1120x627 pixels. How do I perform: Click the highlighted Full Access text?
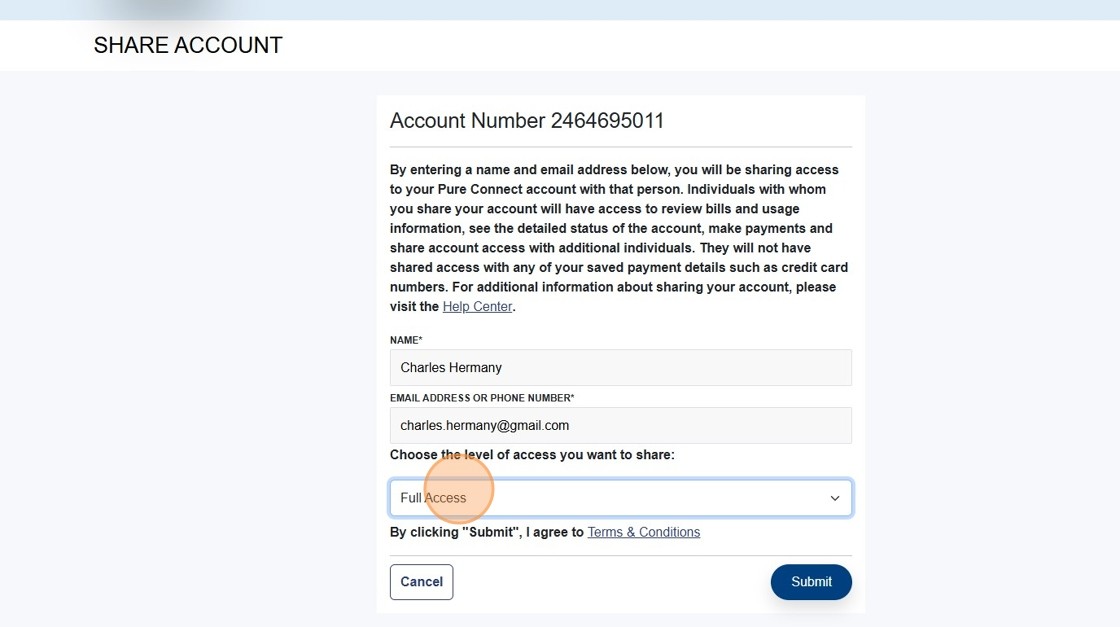point(432,497)
